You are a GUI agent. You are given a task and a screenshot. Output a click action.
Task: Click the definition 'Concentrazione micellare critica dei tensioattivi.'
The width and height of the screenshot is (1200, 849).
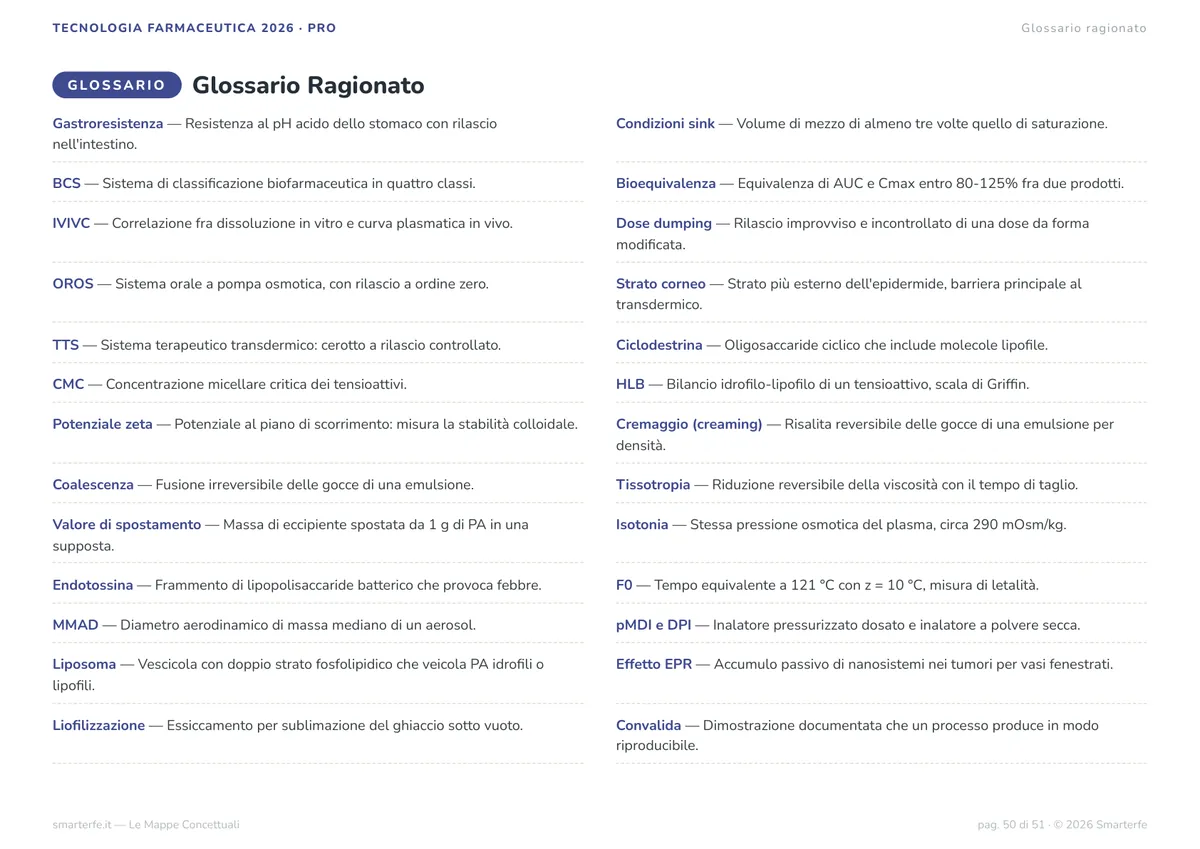(x=256, y=384)
